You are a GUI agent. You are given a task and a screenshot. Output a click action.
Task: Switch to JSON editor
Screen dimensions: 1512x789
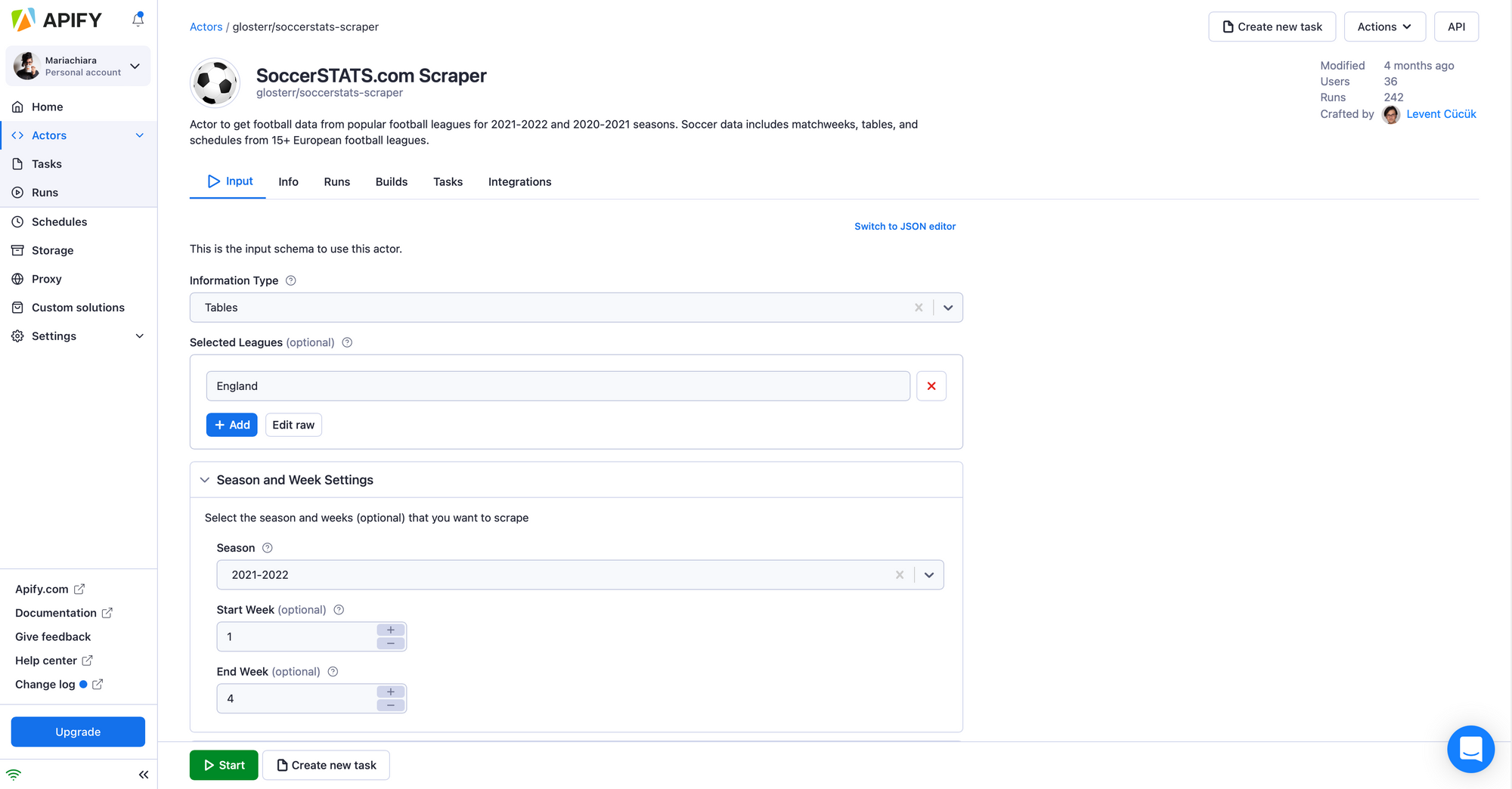point(905,226)
